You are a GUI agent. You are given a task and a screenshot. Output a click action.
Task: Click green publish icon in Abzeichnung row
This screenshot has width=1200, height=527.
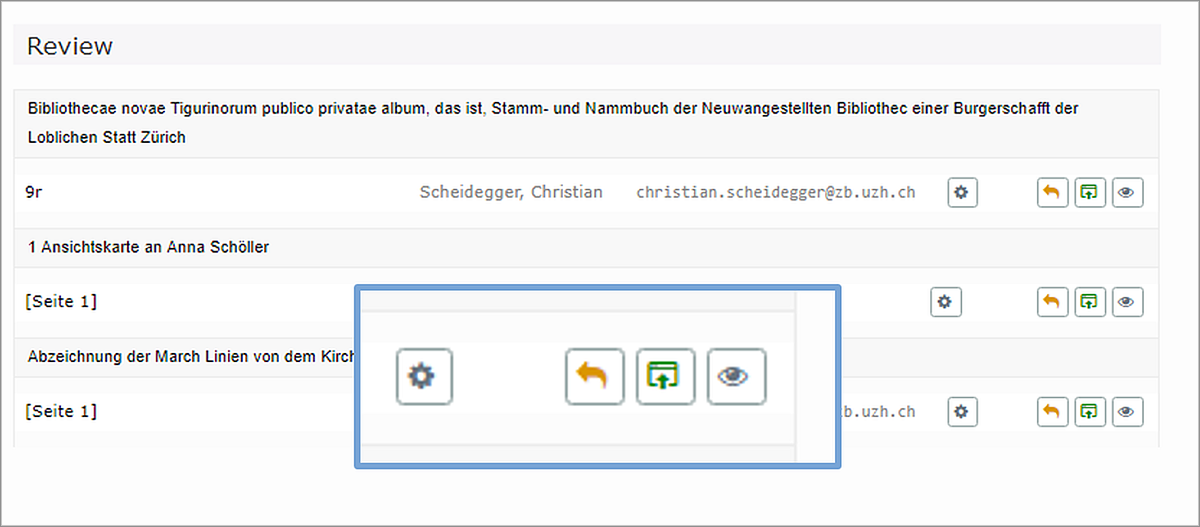[1090, 411]
